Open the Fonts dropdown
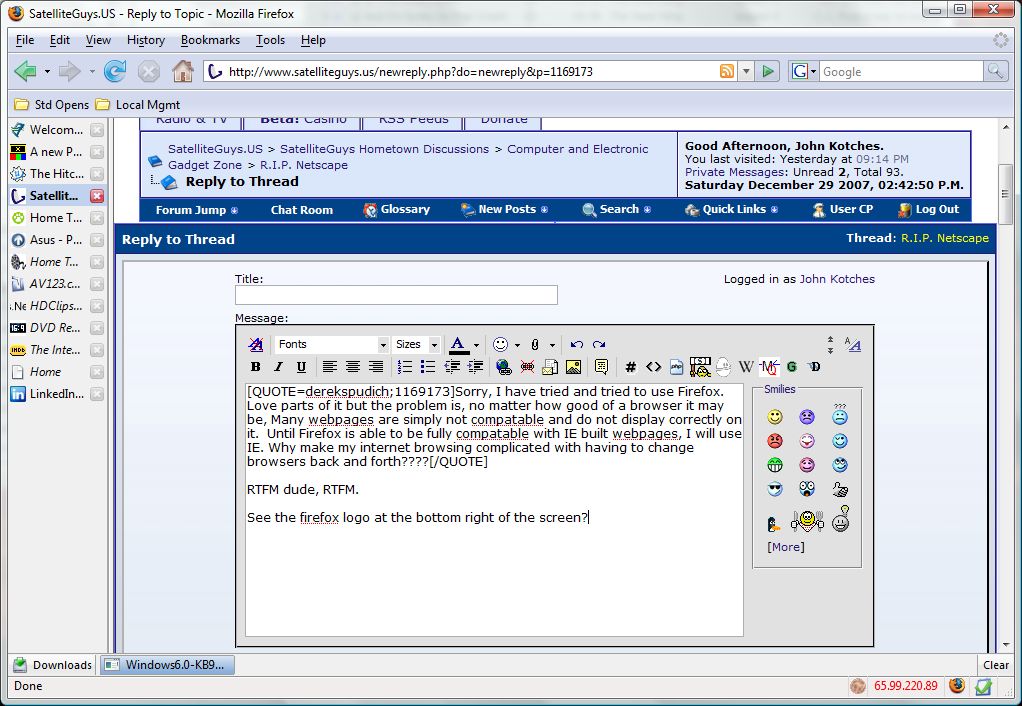The height and width of the screenshot is (706, 1022). tap(331, 344)
